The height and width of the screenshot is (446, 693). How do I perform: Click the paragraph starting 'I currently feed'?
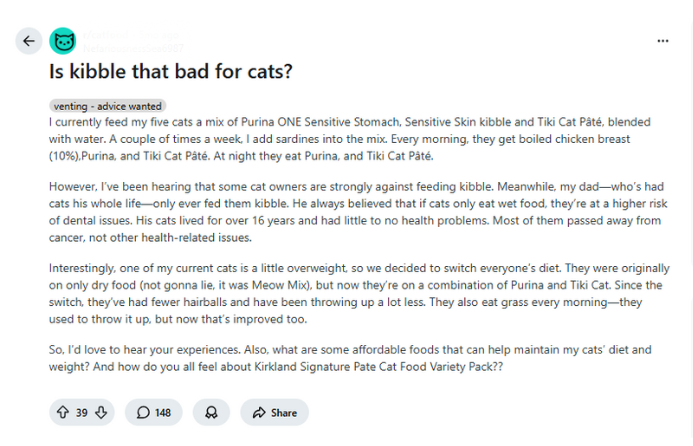pyautogui.click(x=350, y=139)
